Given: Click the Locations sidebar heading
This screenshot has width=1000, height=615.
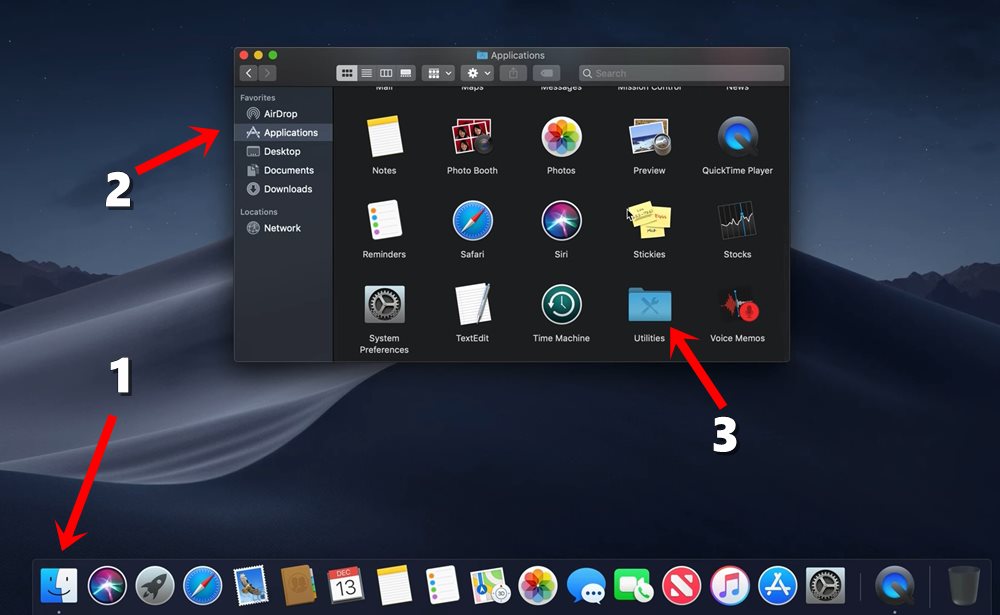Looking at the screenshot, I should click(x=258, y=212).
